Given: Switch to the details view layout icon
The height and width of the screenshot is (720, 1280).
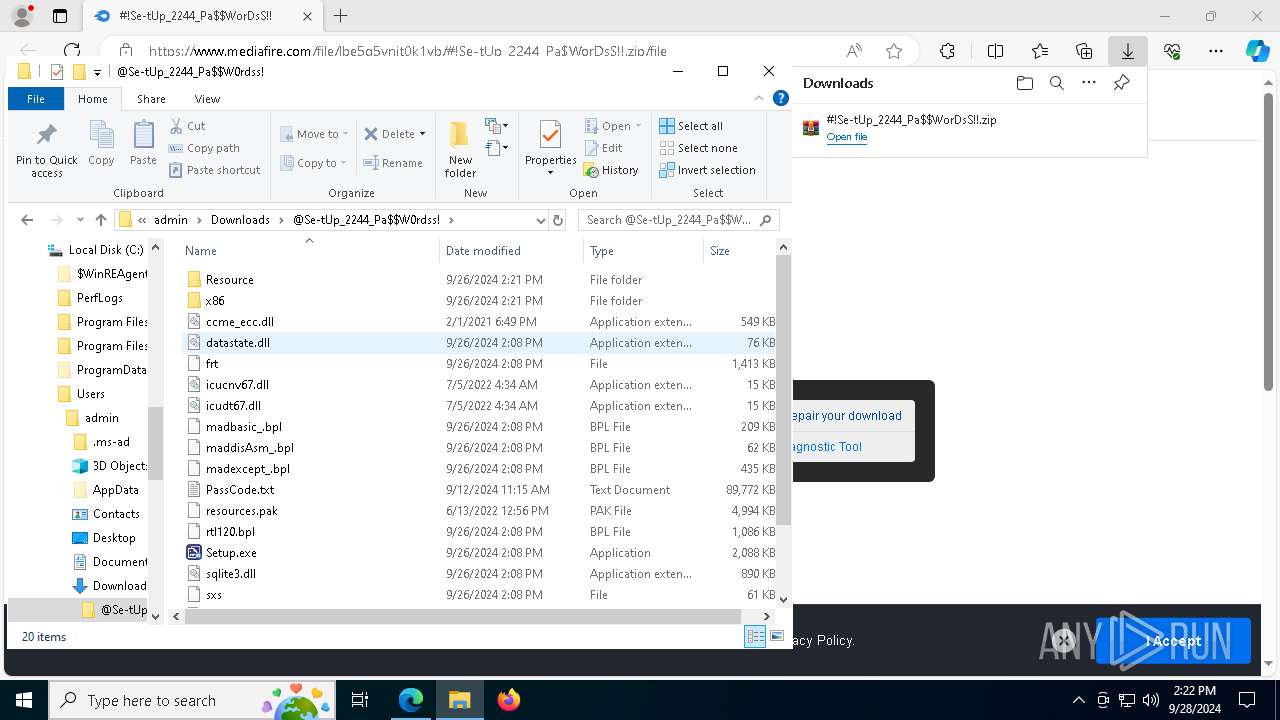Looking at the screenshot, I should coord(755,636).
